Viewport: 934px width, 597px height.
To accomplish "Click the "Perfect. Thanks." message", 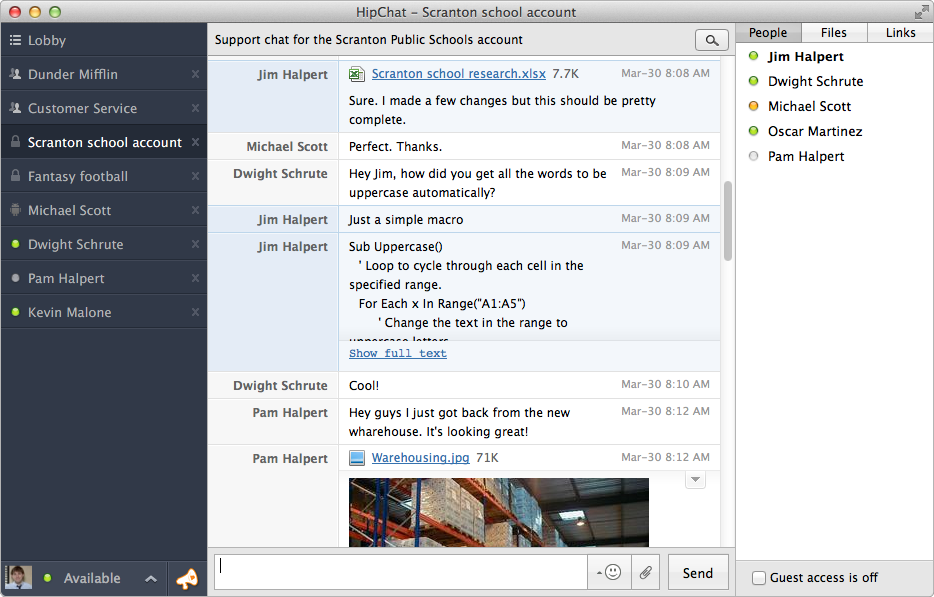I will coord(395,147).
